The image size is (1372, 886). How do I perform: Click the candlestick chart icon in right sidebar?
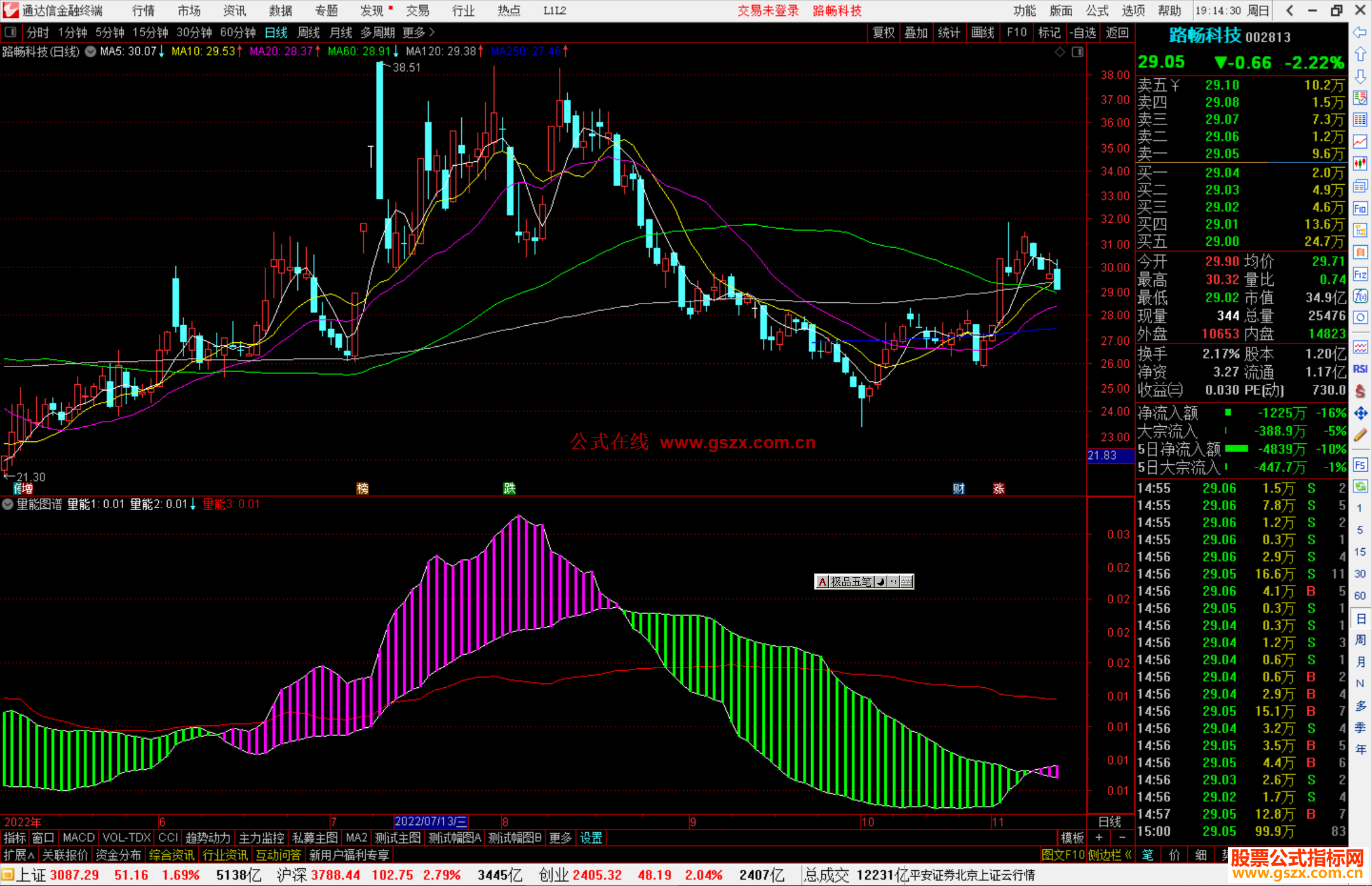[1360, 163]
